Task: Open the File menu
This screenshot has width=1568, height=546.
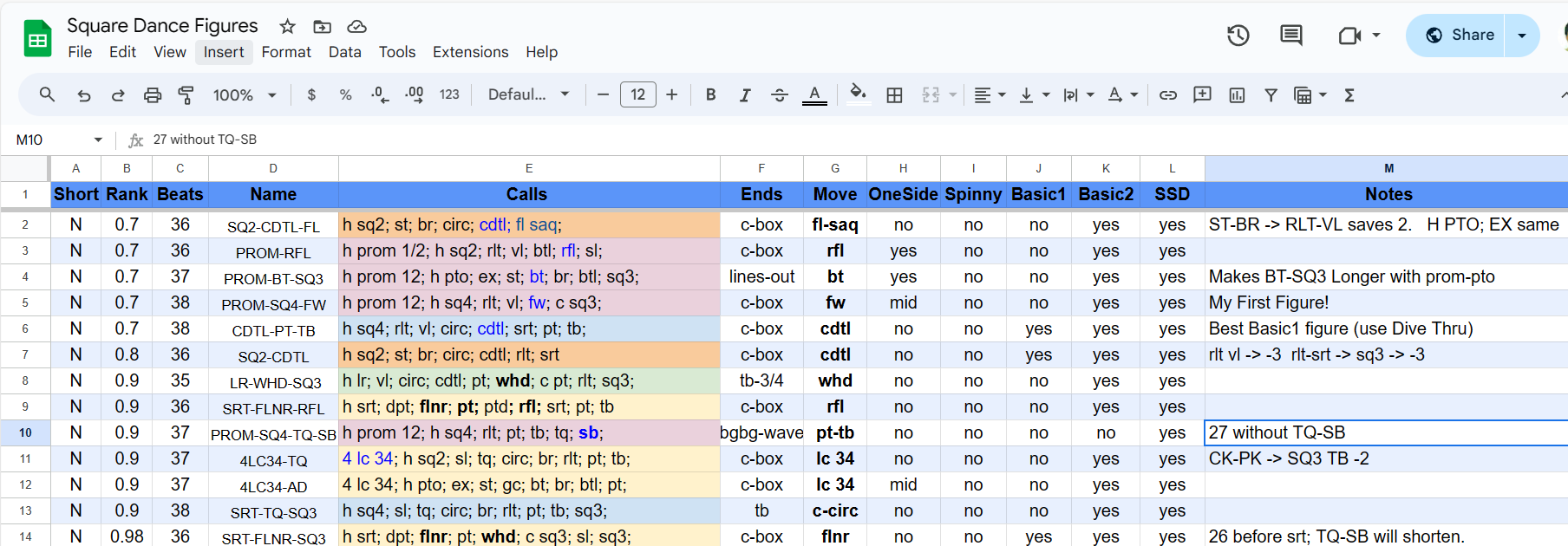Action: tap(80, 52)
